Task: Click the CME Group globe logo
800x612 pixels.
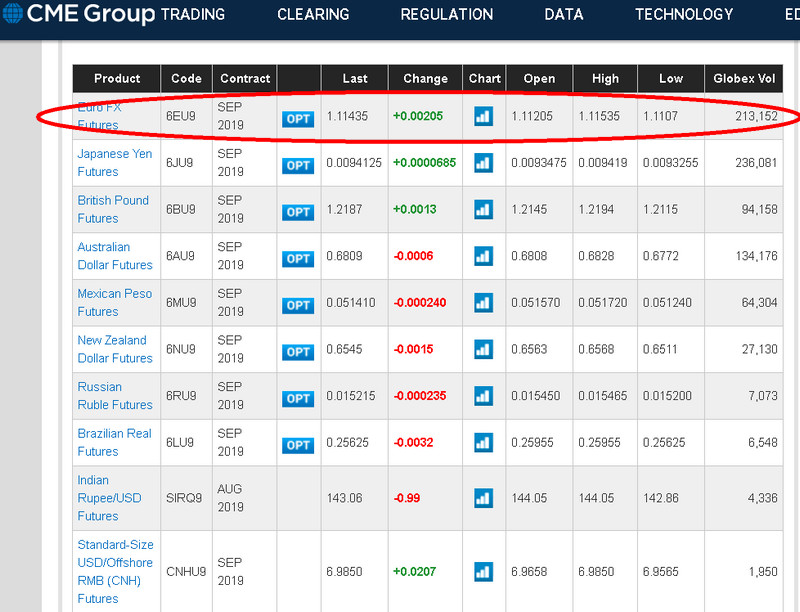Action: 12,13
